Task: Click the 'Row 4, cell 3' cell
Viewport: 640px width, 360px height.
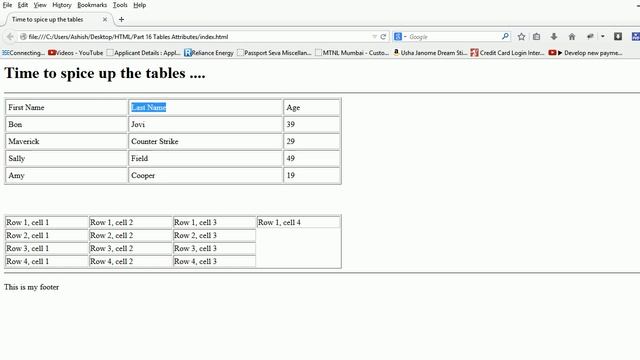Action: coord(215,262)
